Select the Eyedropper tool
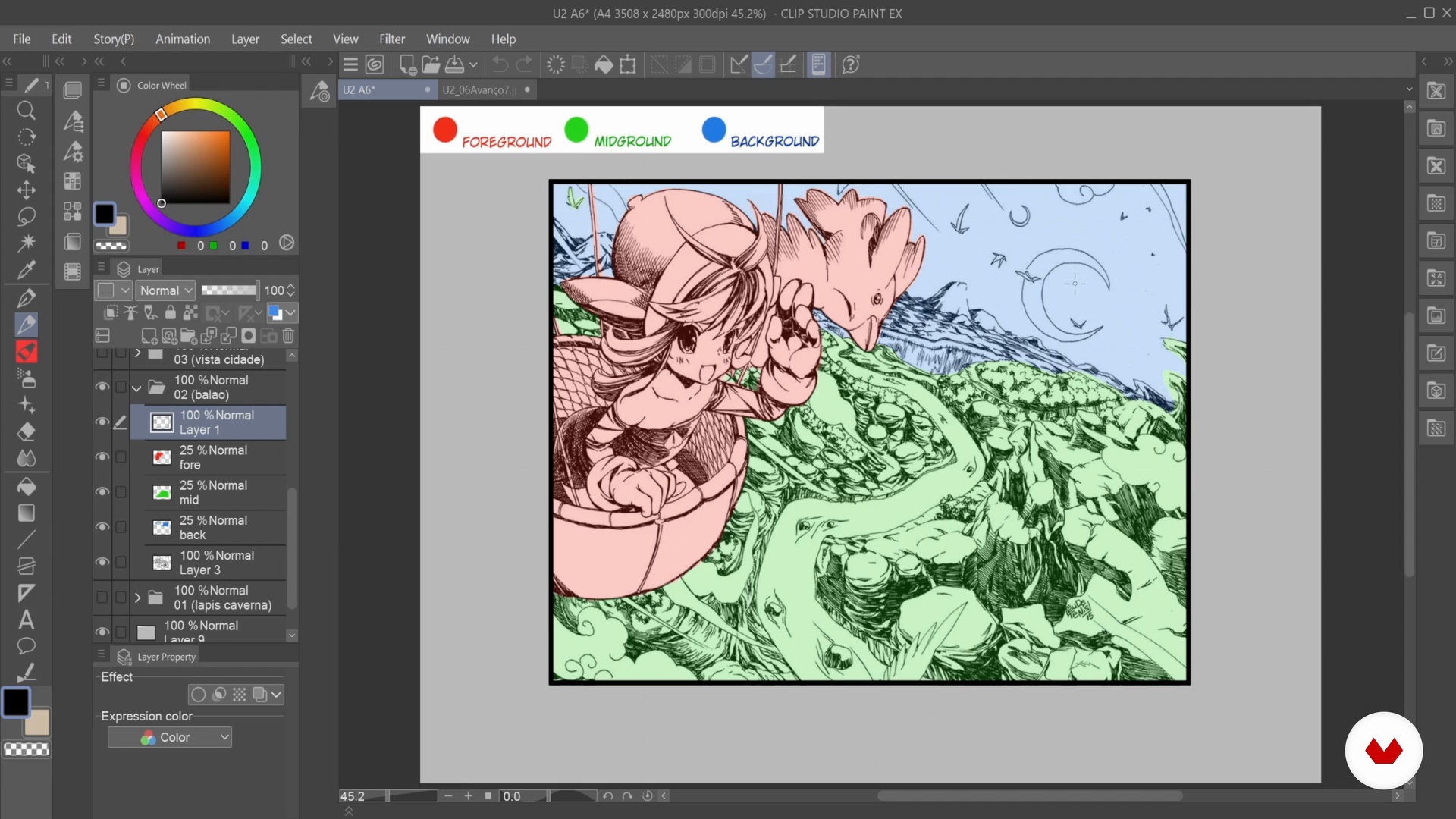Viewport: 1456px width, 819px height. pos(26,269)
